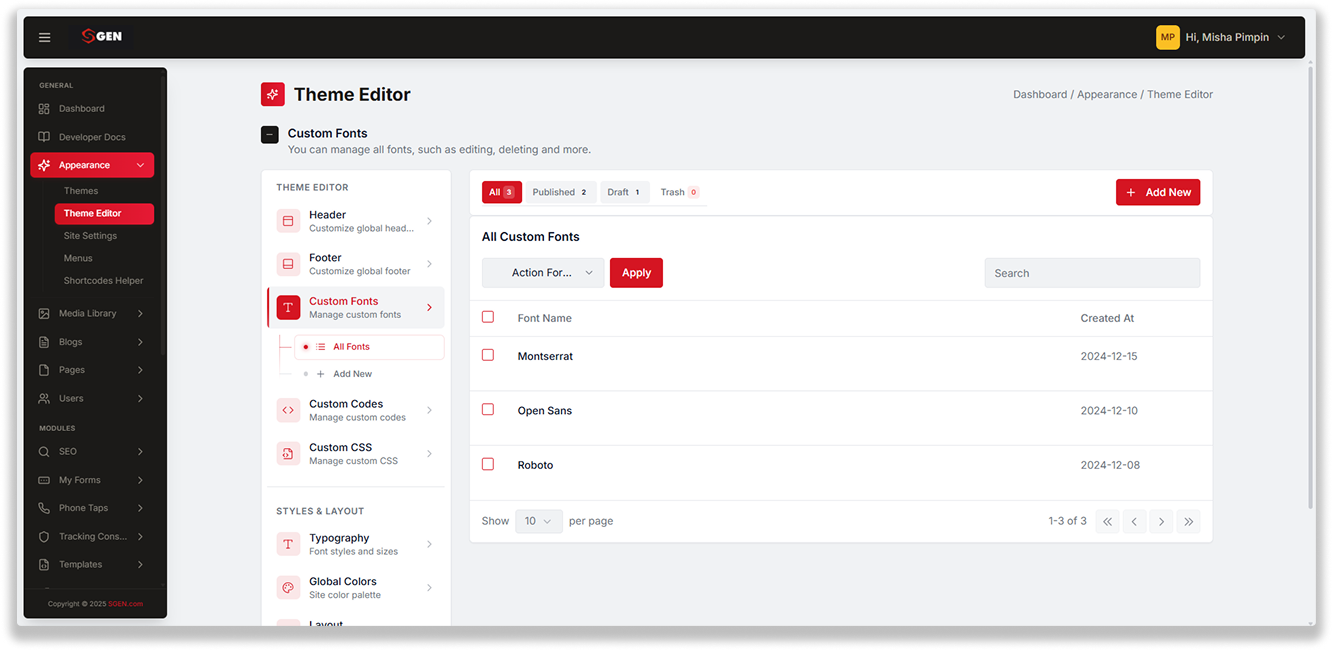Click the Custom Codes brackets icon
The width and height of the screenshot is (1333, 651).
[288, 410]
